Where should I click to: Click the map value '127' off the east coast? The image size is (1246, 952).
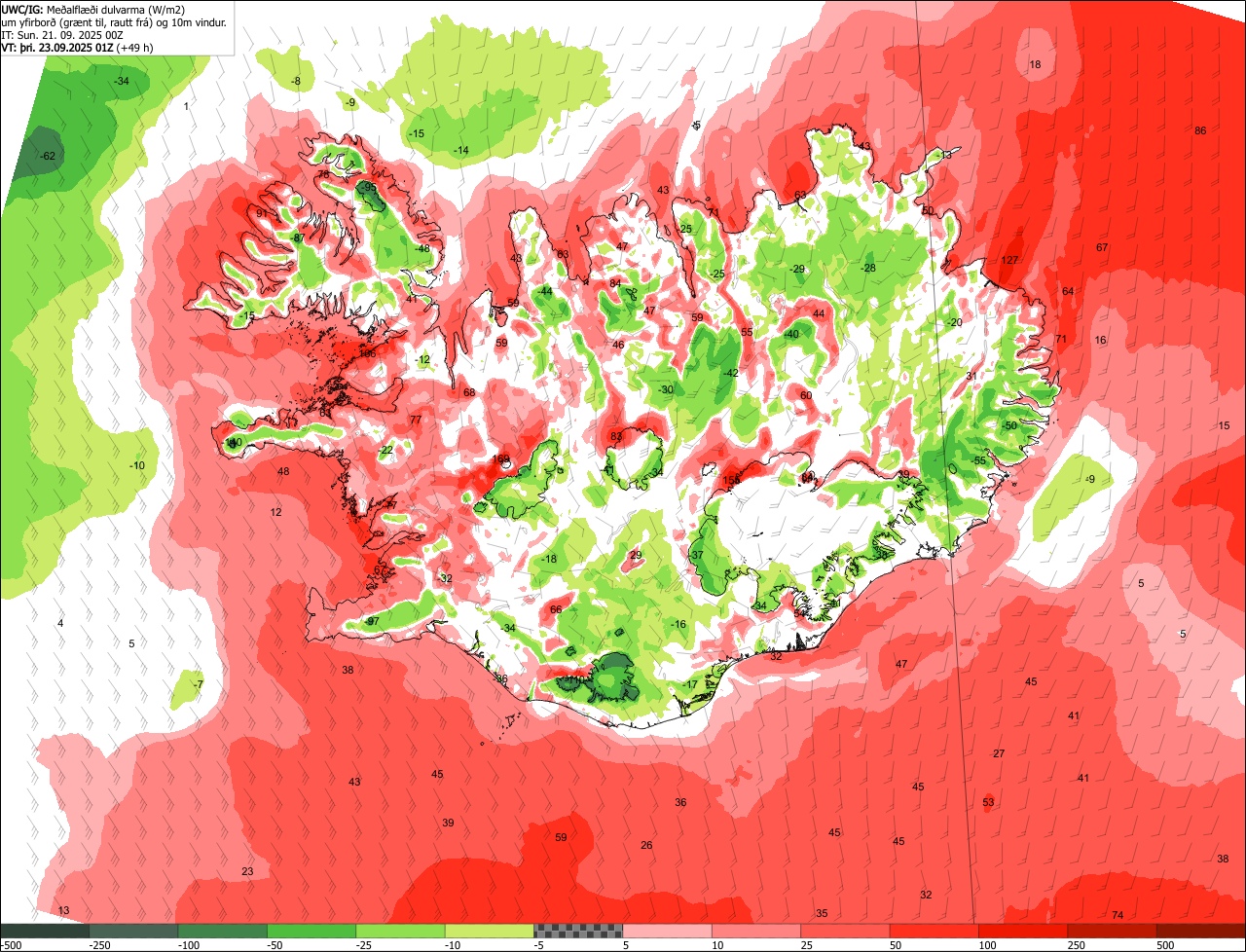[x=1009, y=261]
